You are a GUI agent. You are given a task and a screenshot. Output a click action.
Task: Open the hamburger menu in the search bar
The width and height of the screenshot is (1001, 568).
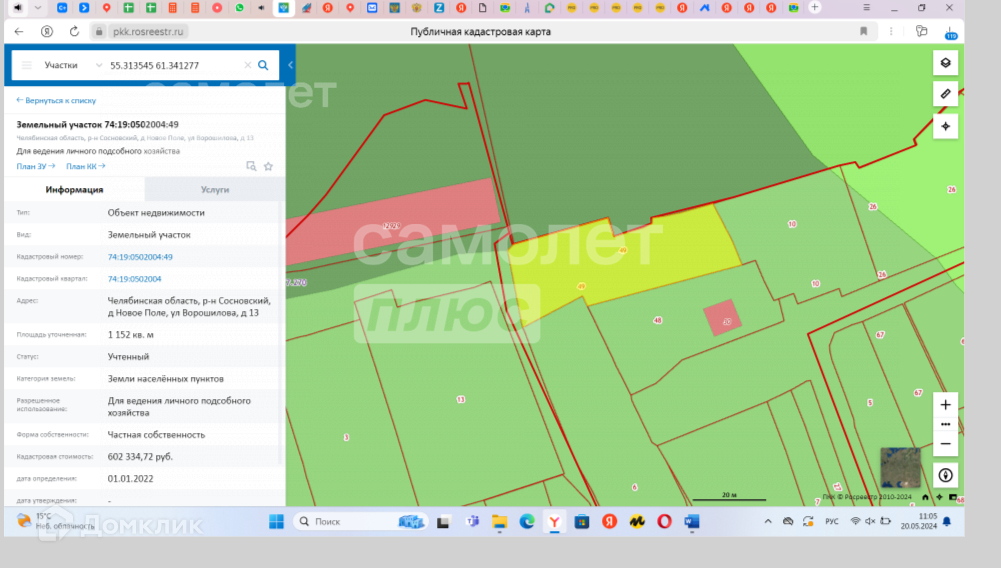point(27,65)
